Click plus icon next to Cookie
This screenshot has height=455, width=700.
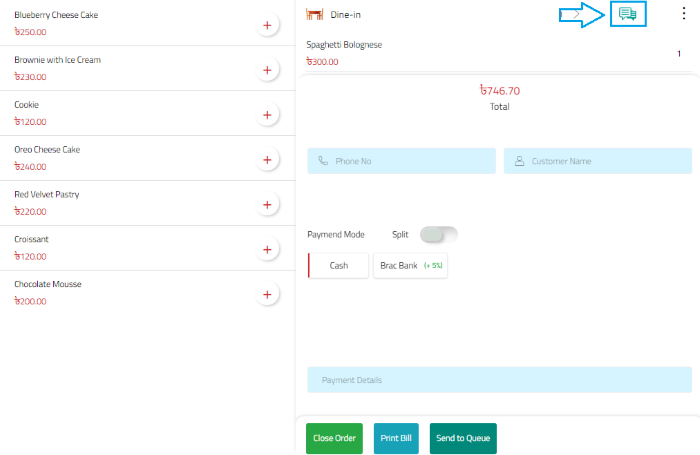click(267, 116)
